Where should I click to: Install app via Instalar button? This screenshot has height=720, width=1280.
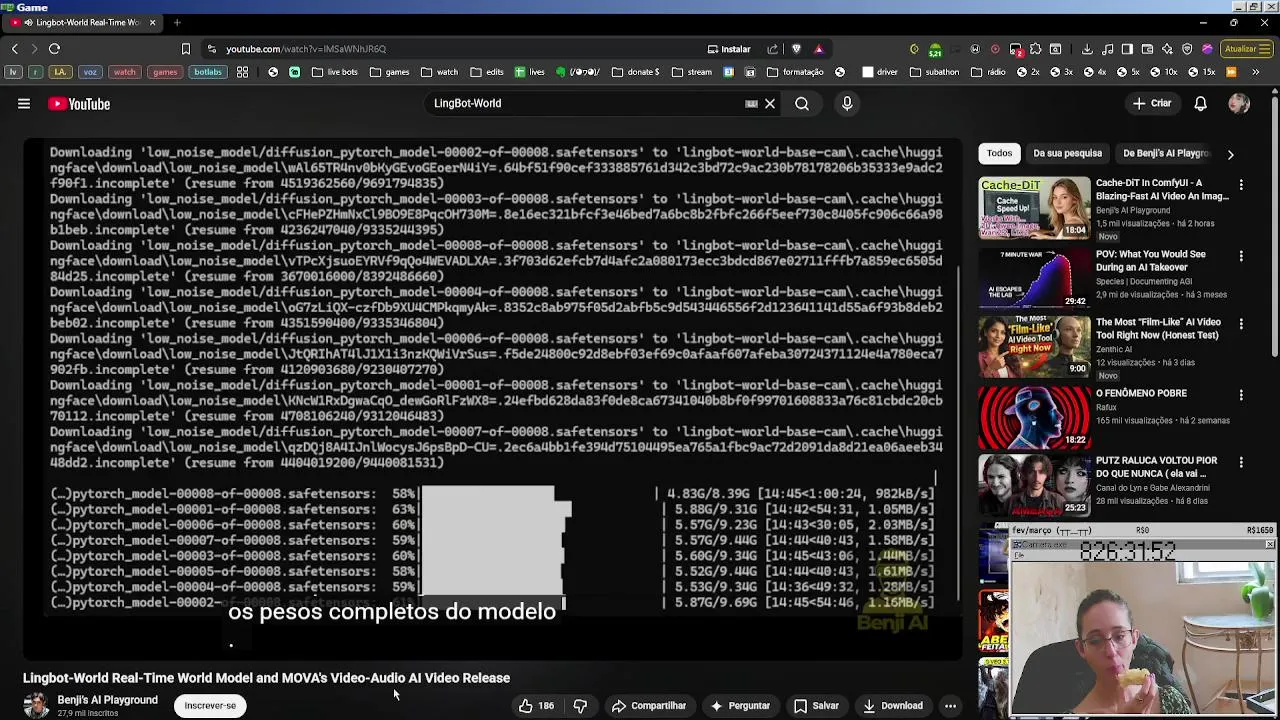pos(729,49)
